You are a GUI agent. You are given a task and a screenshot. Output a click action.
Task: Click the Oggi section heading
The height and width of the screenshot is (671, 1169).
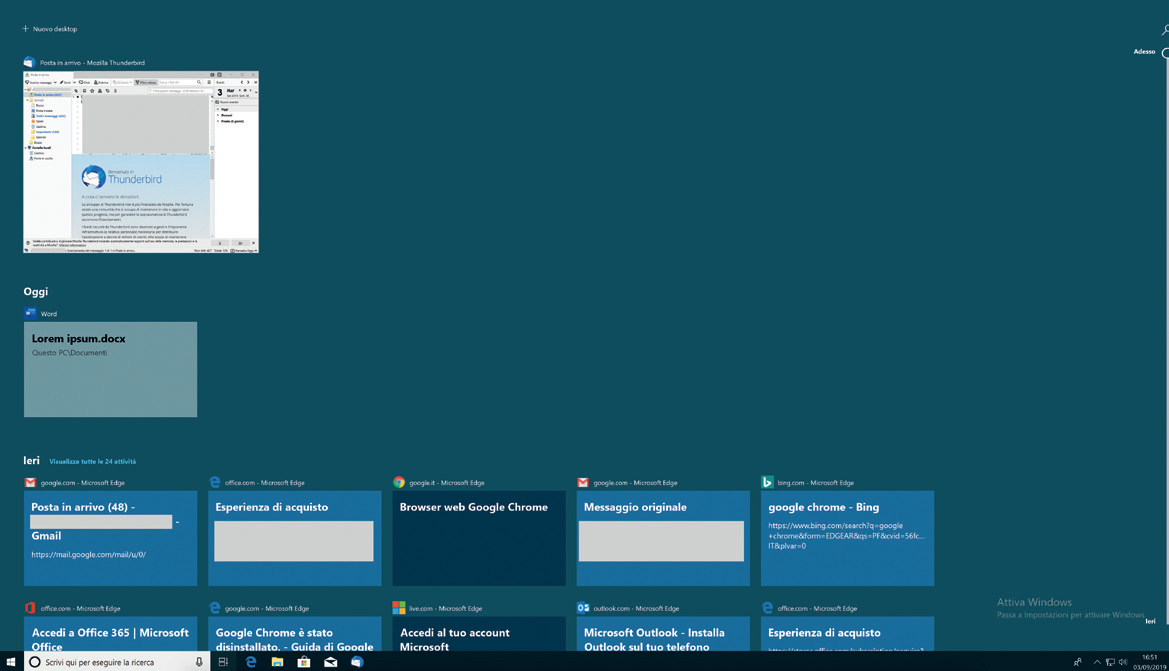[x=36, y=292]
